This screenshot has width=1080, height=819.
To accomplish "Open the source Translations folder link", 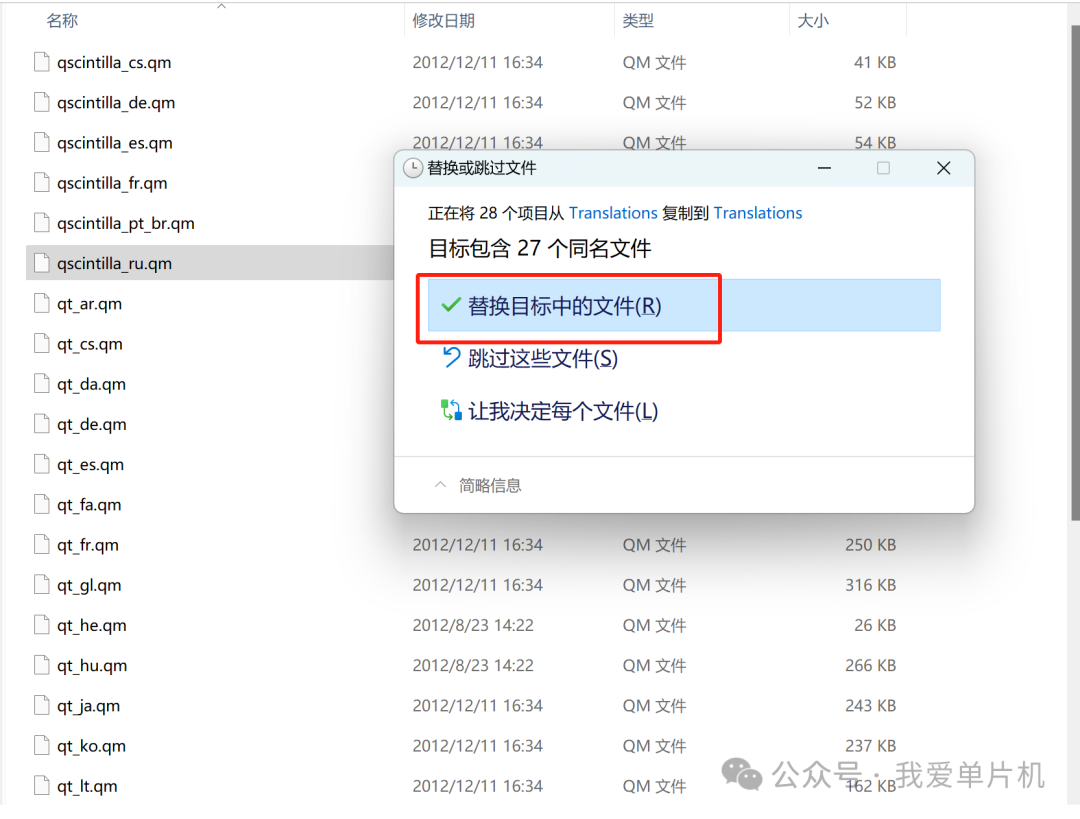I will click(x=613, y=213).
